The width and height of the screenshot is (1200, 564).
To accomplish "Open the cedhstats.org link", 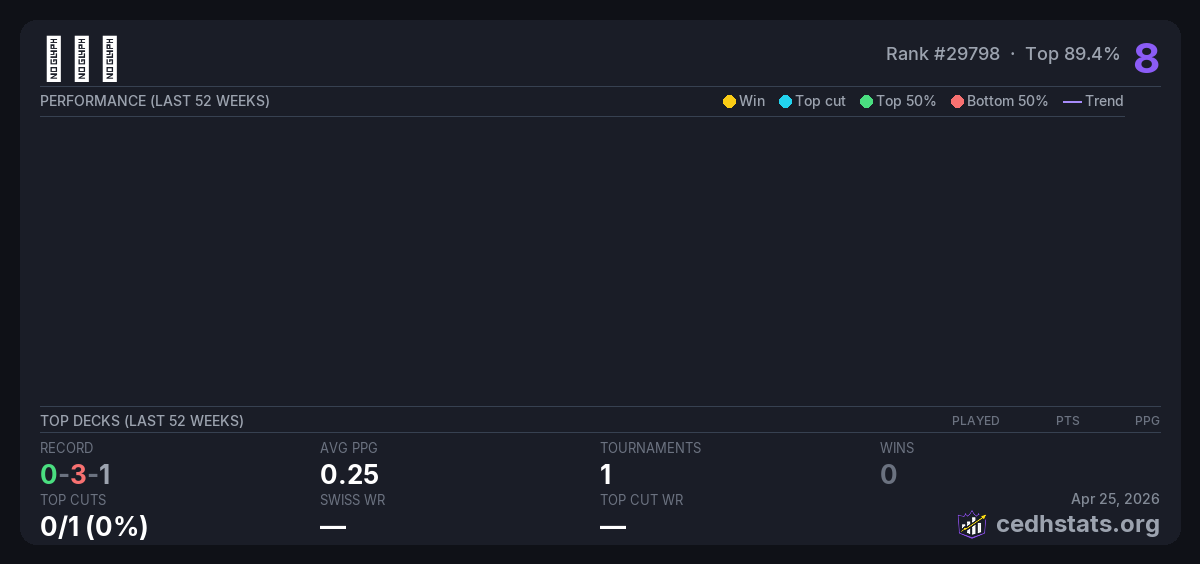I will tap(1063, 524).
